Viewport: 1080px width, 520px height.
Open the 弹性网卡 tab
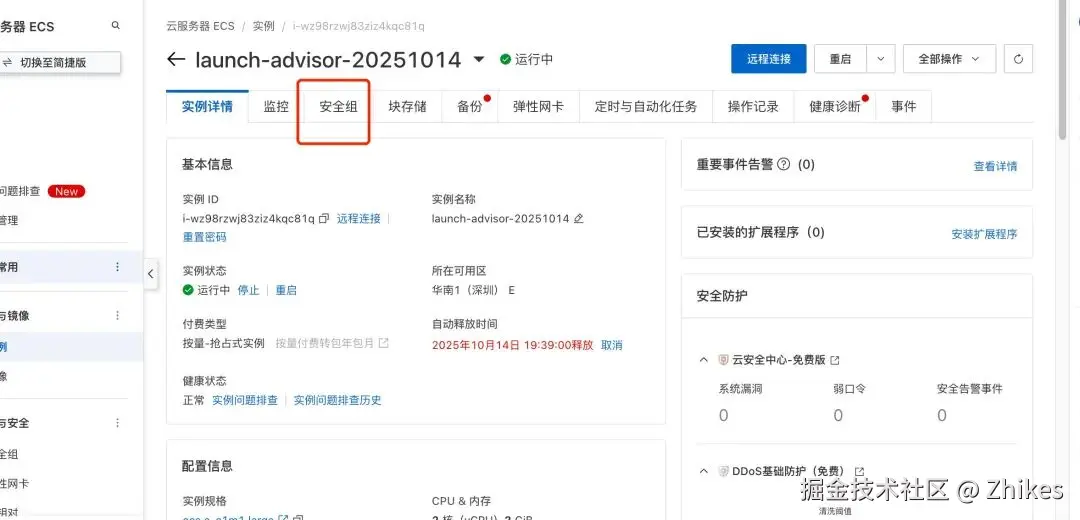[538, 107]
